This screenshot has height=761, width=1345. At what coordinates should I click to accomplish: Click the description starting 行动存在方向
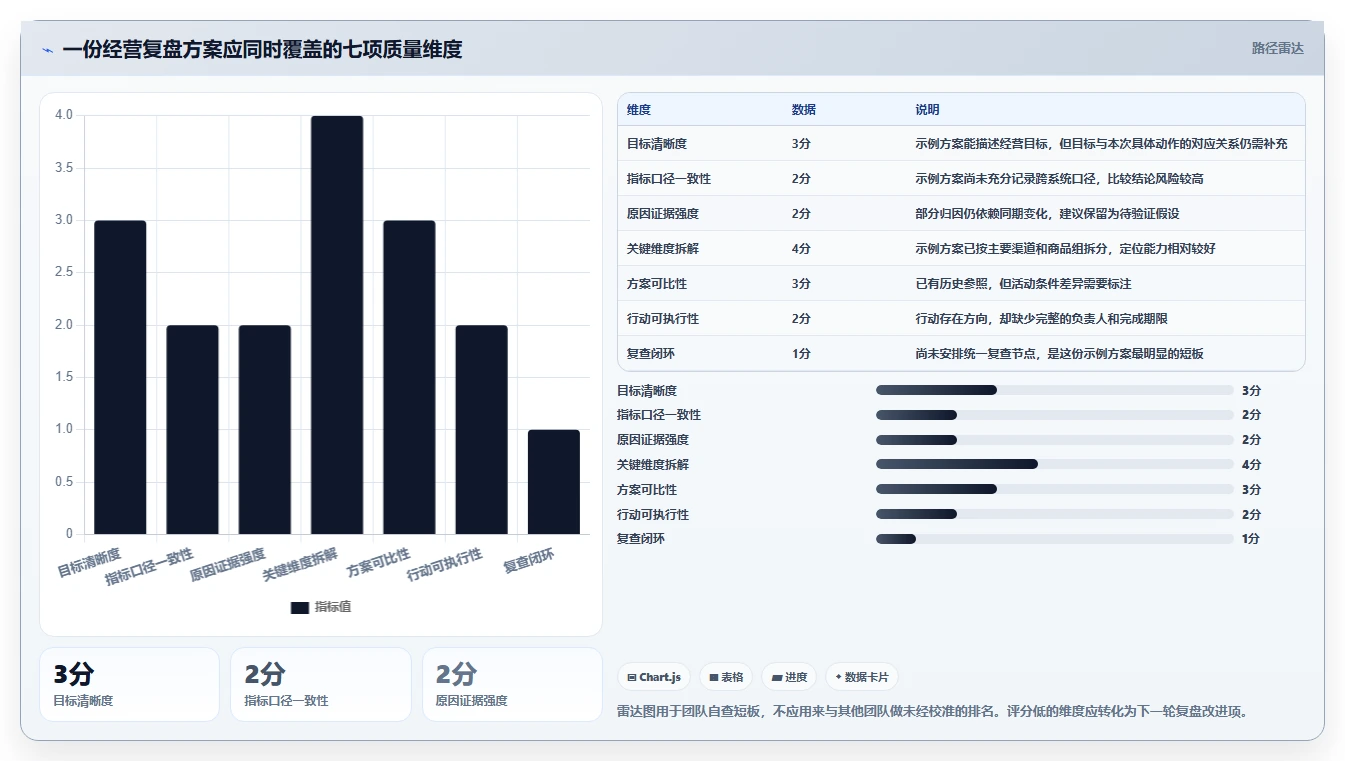click(x=1041, y=319)
